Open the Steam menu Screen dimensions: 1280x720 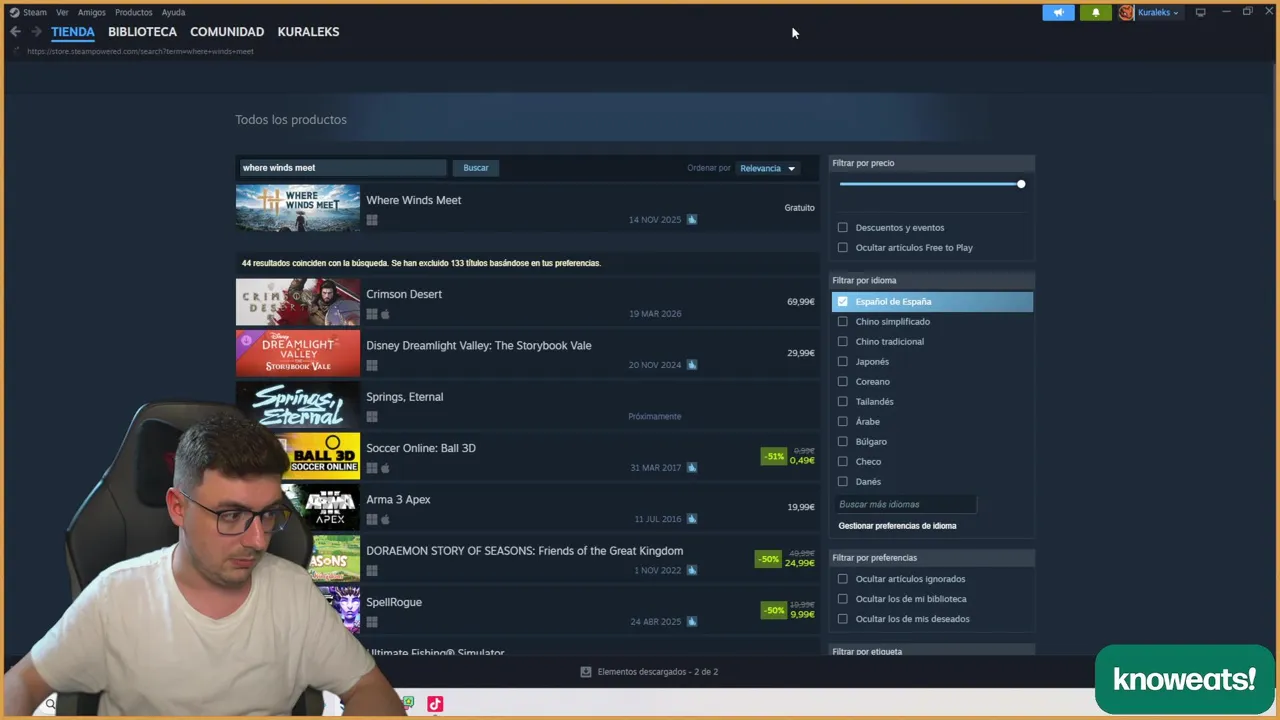tap(35, 12)
